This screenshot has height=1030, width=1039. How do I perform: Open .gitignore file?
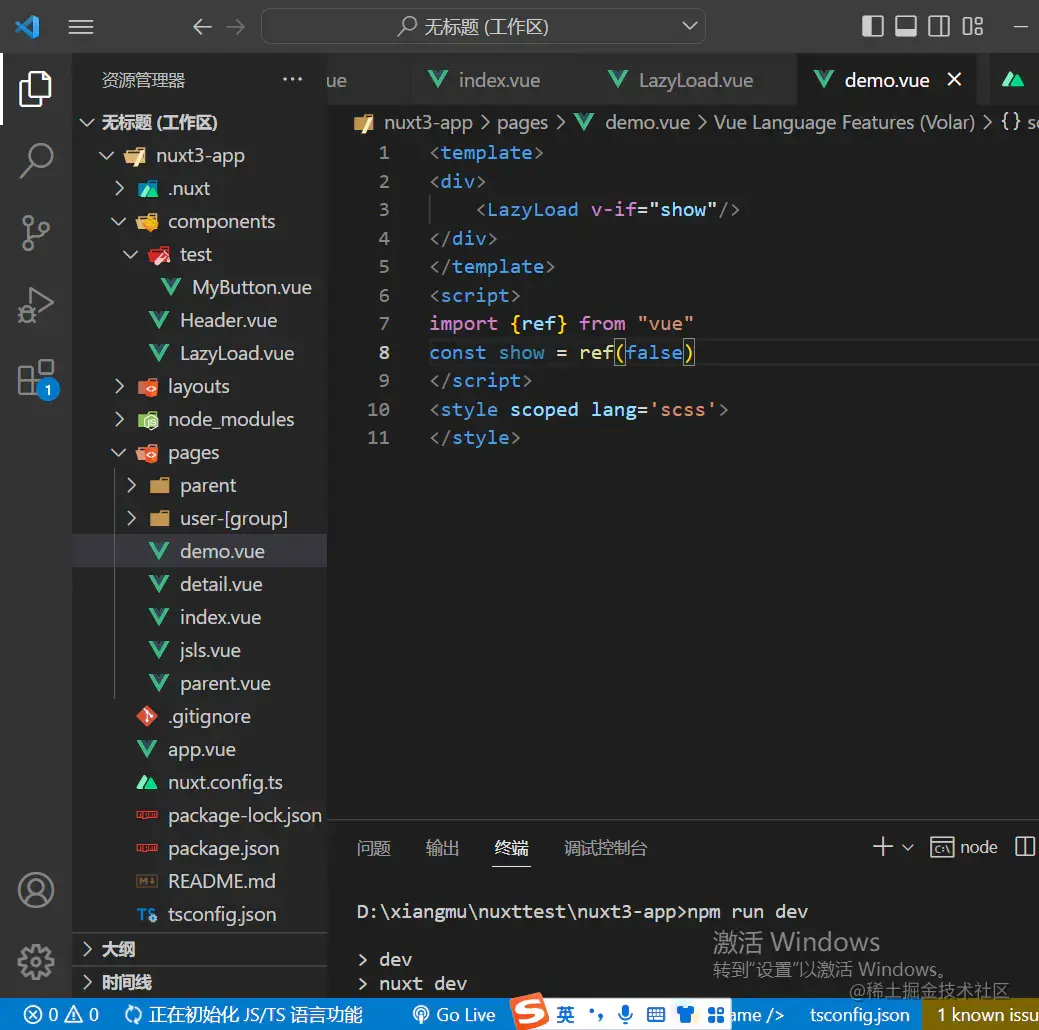pyautogui.click(x=200, y=716)
